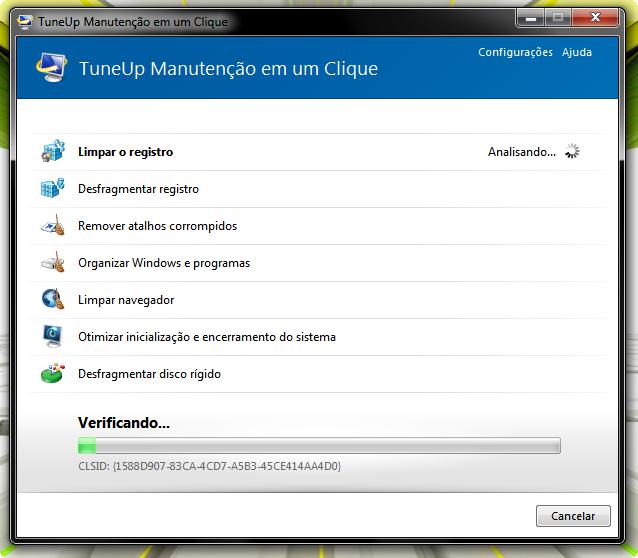Select 'Organizar Windows e programas' label

164,263
